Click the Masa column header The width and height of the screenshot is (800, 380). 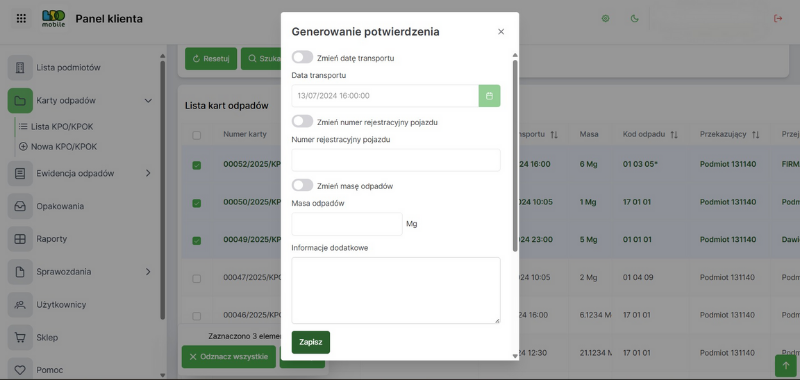(589, 134)
